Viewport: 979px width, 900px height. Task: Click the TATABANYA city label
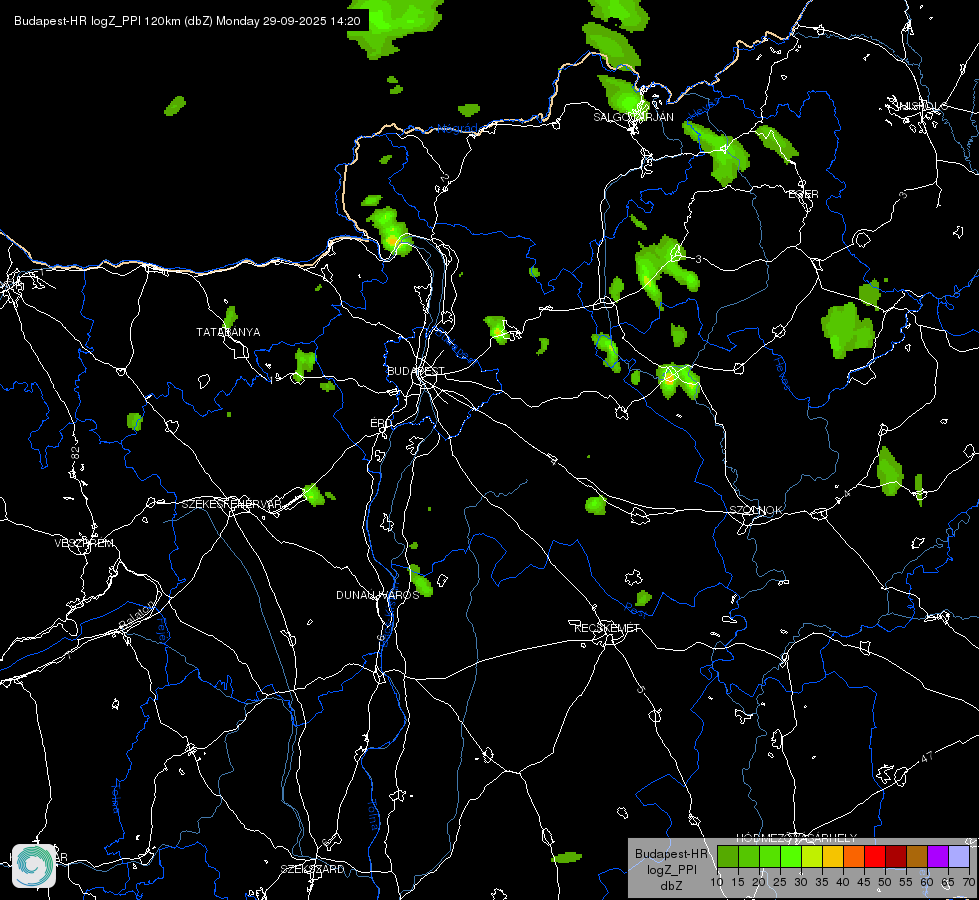click(228, 332)
